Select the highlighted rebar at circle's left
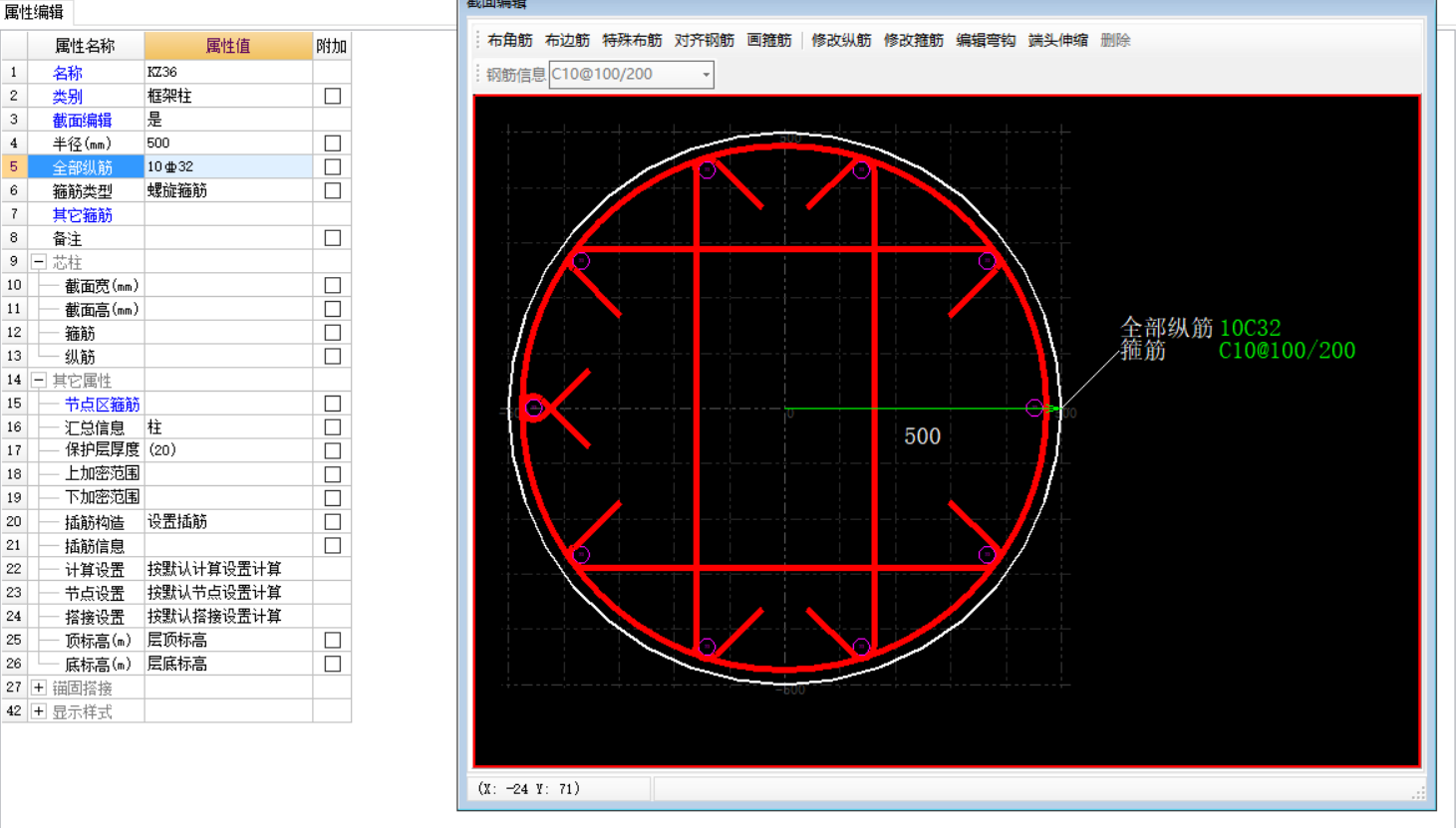 pos(535,408)
